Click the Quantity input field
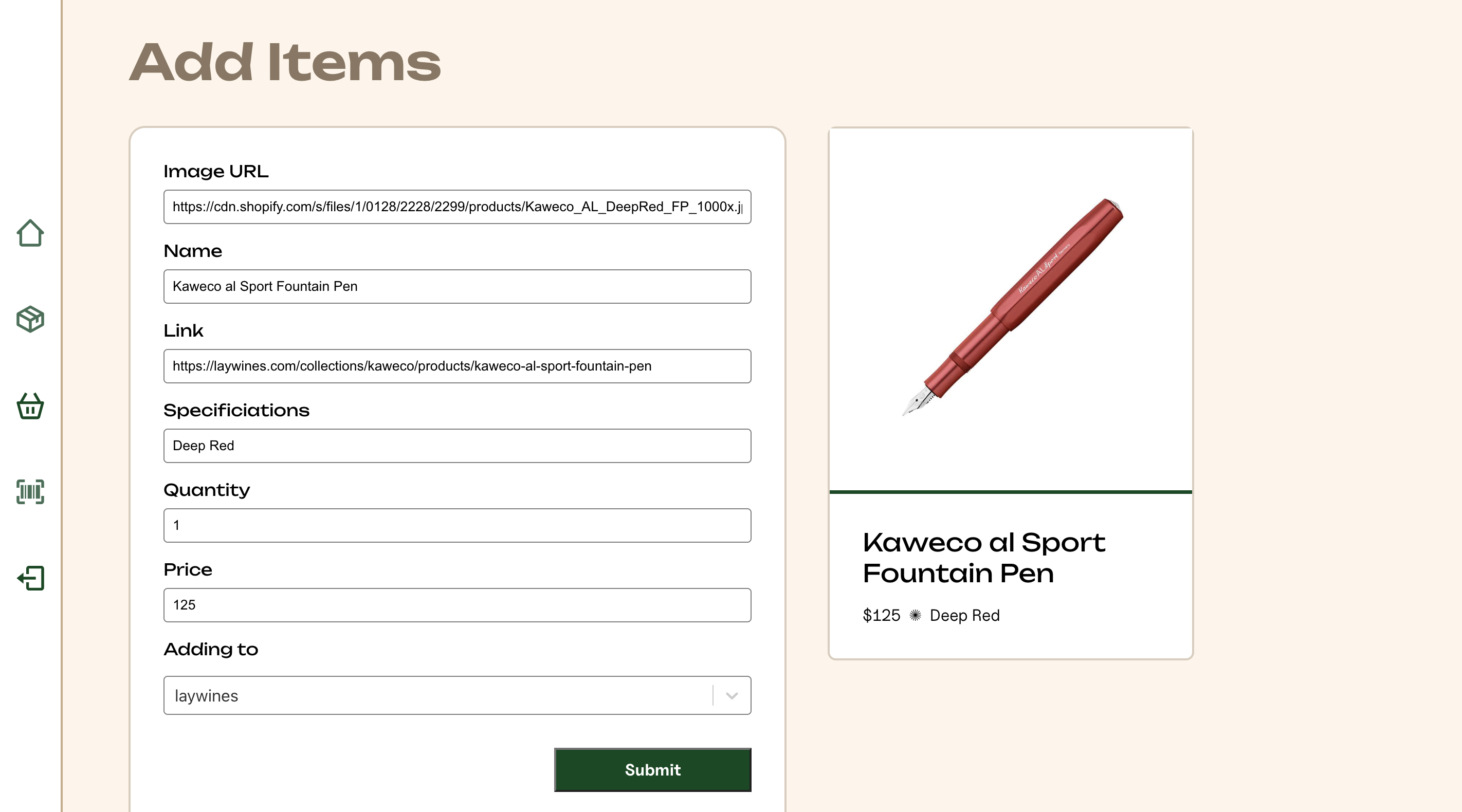This screenshot has height=812, width=1462. pyautogui.click(x=457, y=525)
